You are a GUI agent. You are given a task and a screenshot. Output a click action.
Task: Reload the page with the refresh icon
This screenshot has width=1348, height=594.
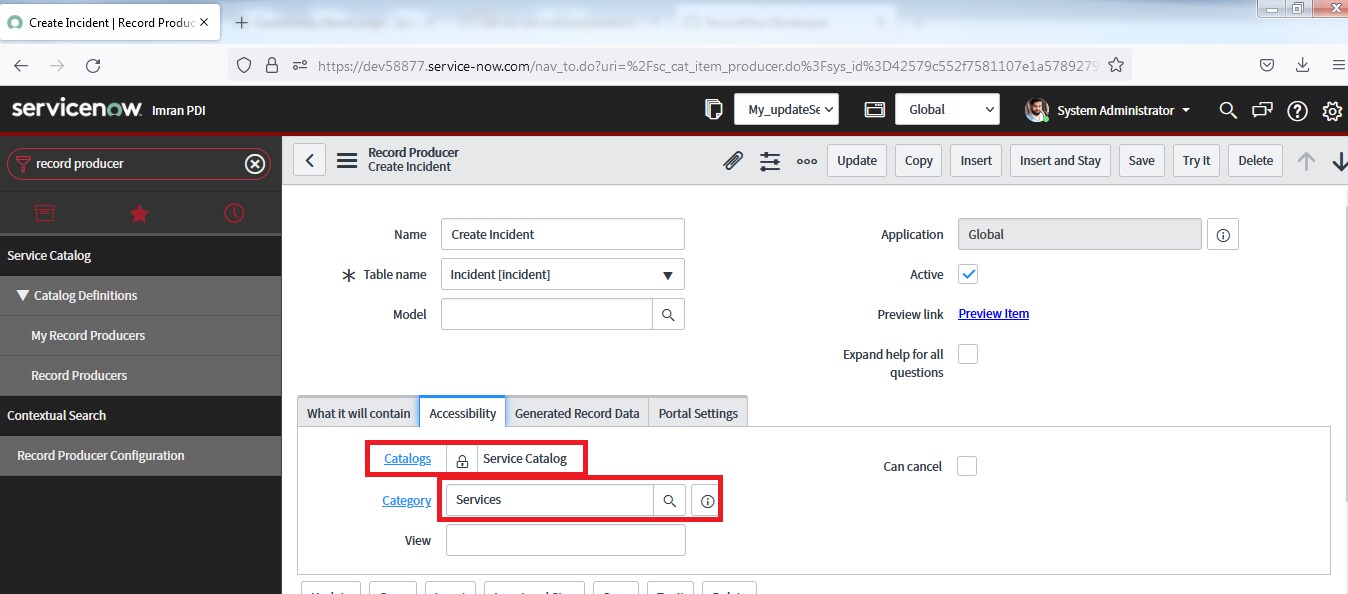tap(93, 65)
